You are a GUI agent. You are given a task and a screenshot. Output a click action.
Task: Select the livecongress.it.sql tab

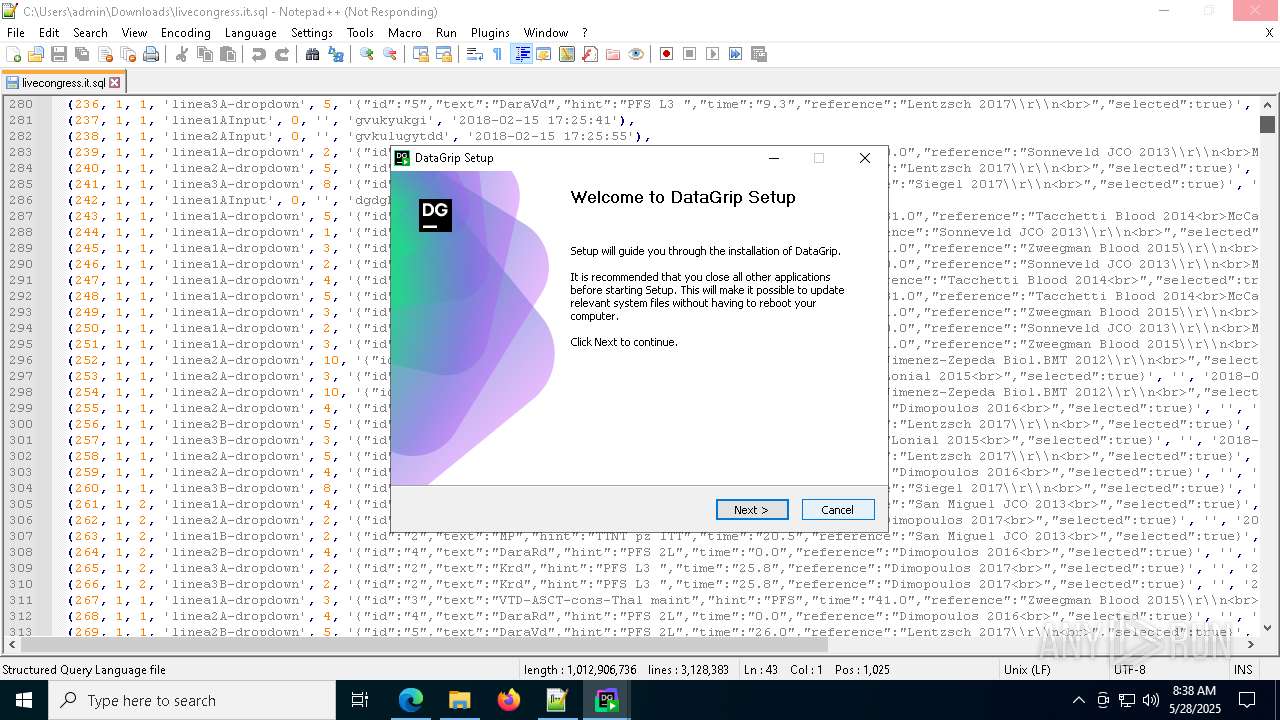(63, 83)
